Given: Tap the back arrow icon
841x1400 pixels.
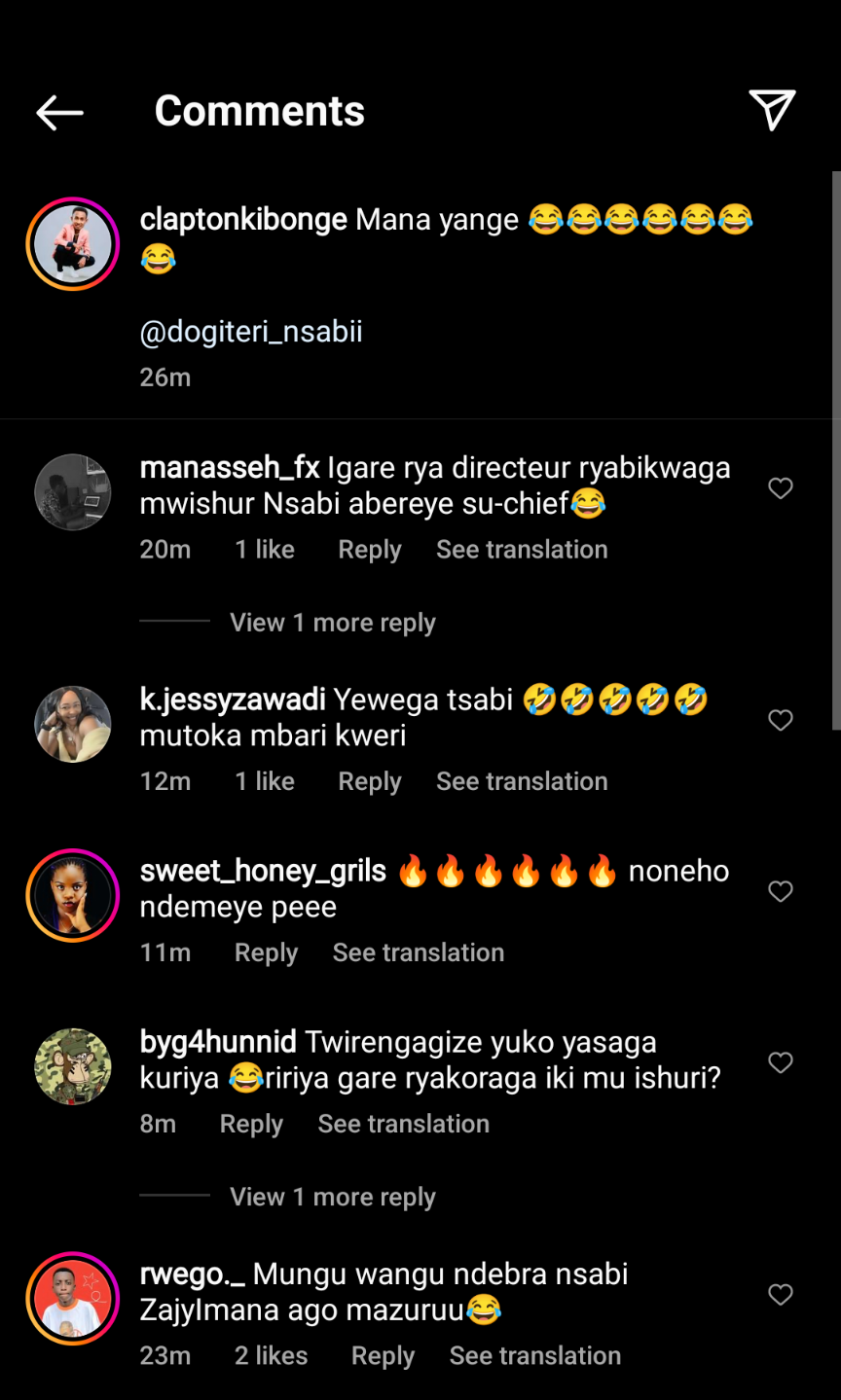Looking at the screenshot, I should [59, 112].
